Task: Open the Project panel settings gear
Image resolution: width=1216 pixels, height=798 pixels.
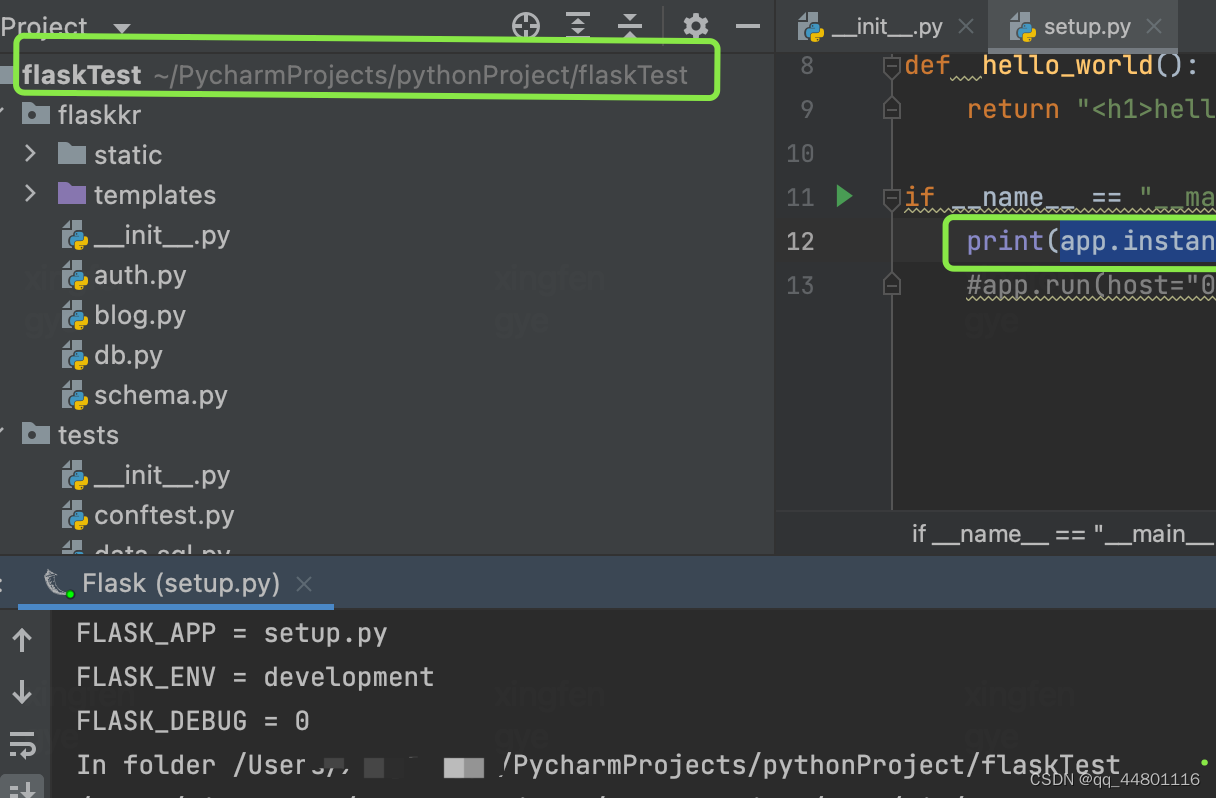Action: coord(696,26)
